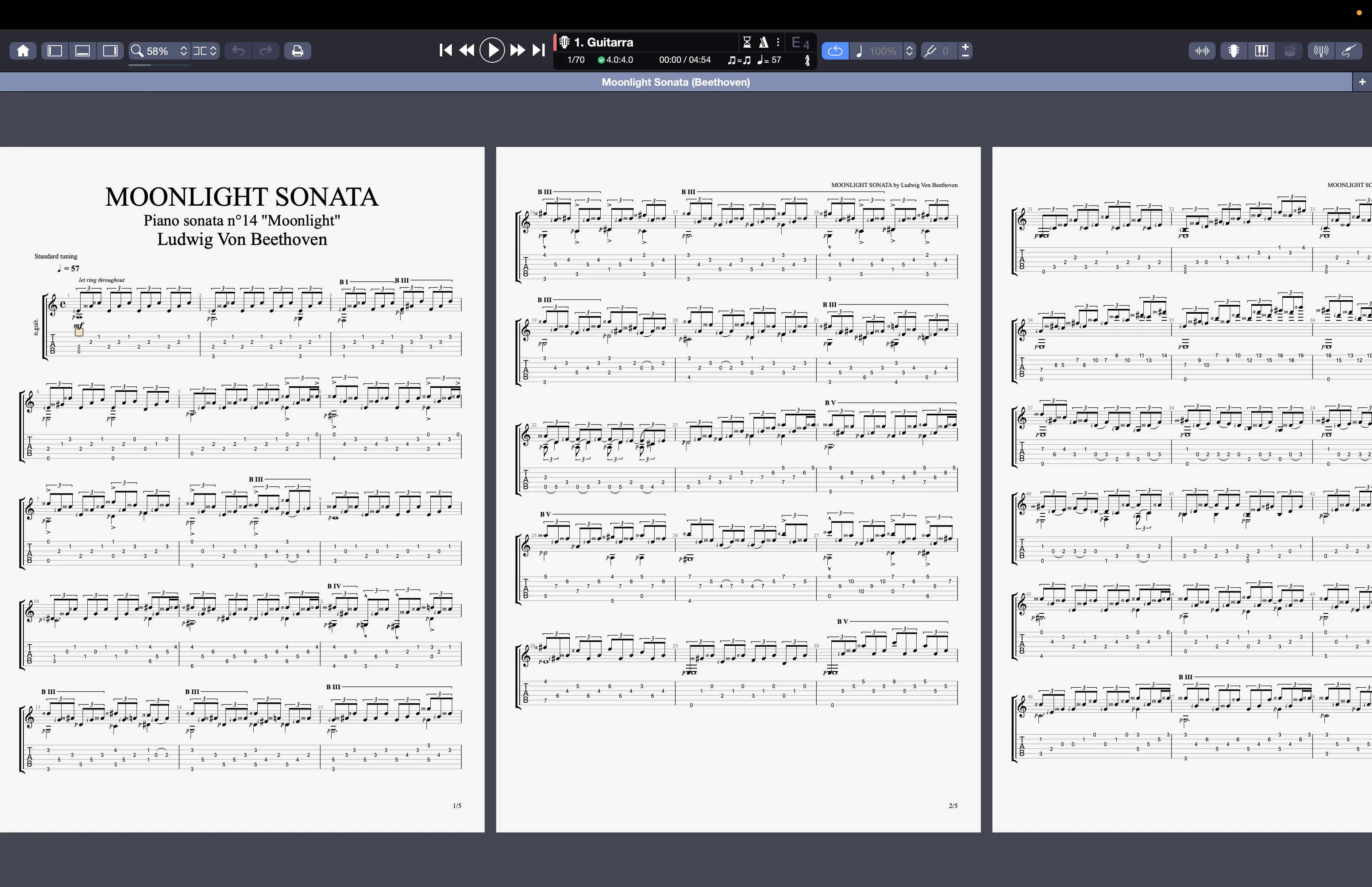This screenshot has height=887, width=1372.
Task: Click the 00:00 / 04:54 time display
Action: (684, 60)
